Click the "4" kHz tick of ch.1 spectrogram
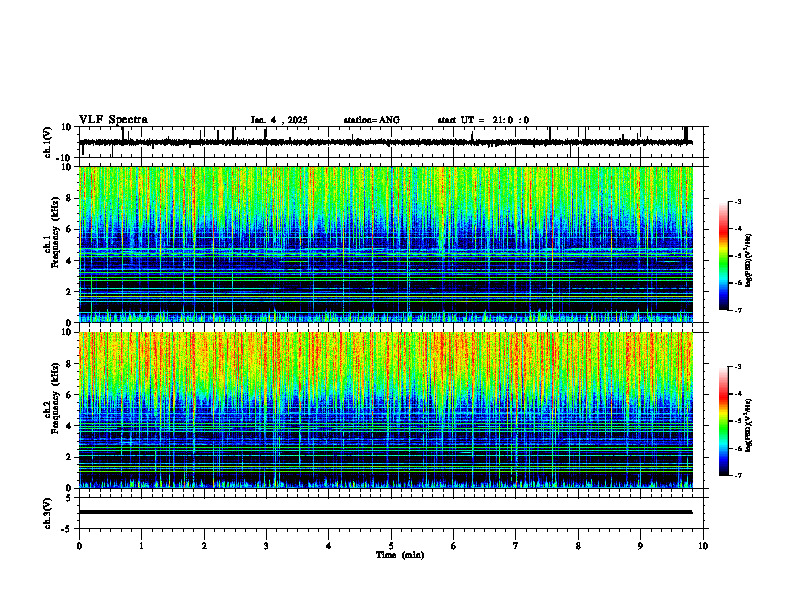Image resolution: width=792 pixels, height=612 pixels. coord(69,261)
